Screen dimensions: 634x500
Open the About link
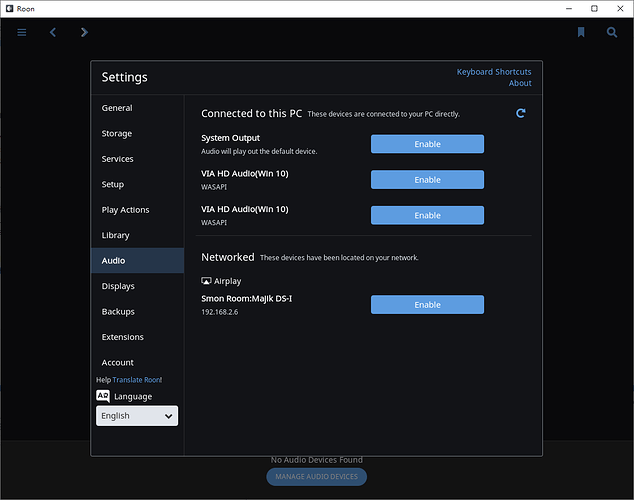tap(520, 83)
